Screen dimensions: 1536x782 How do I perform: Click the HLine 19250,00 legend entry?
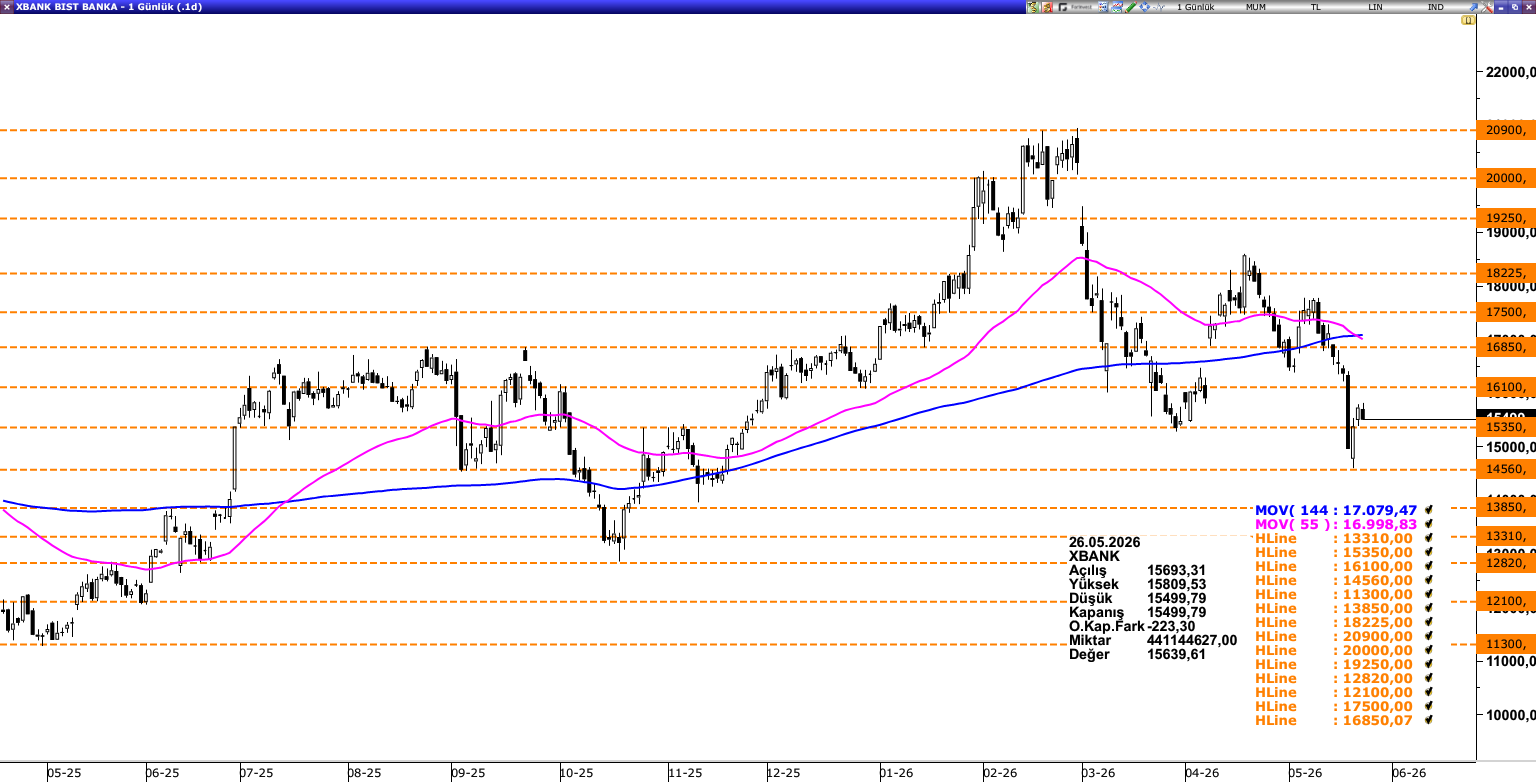1334,664
